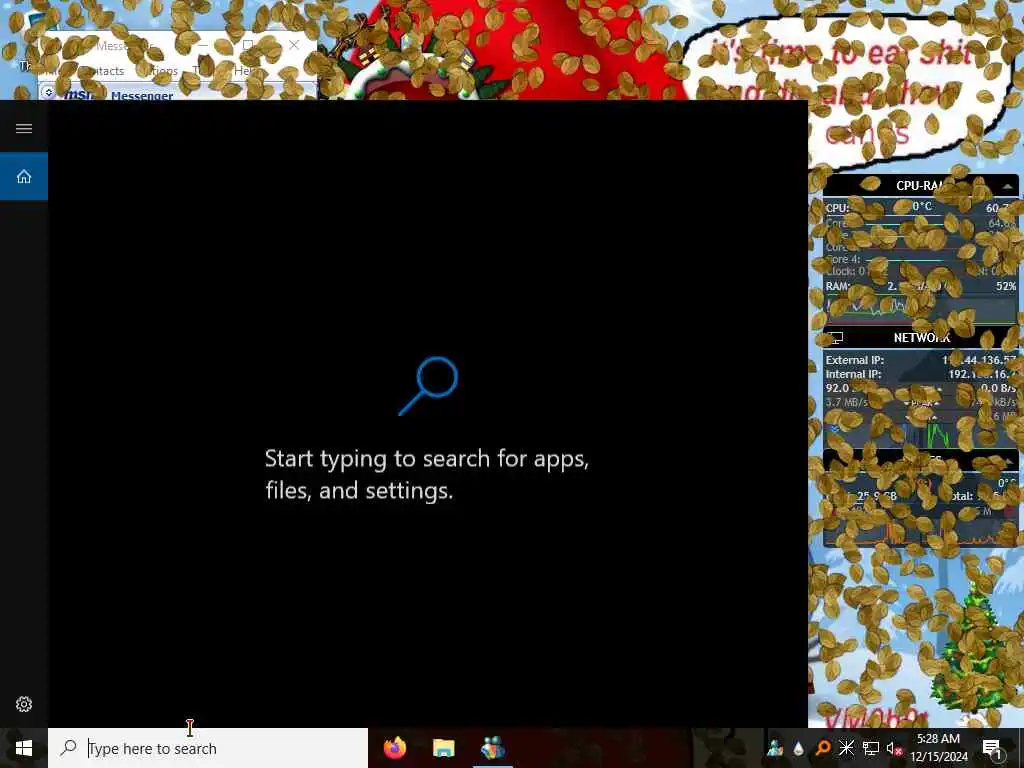Image resolution: width=1024 pixels, height=768 pixels.
Task: Open the Action Center notifications icon
Action: coord(992,748)
